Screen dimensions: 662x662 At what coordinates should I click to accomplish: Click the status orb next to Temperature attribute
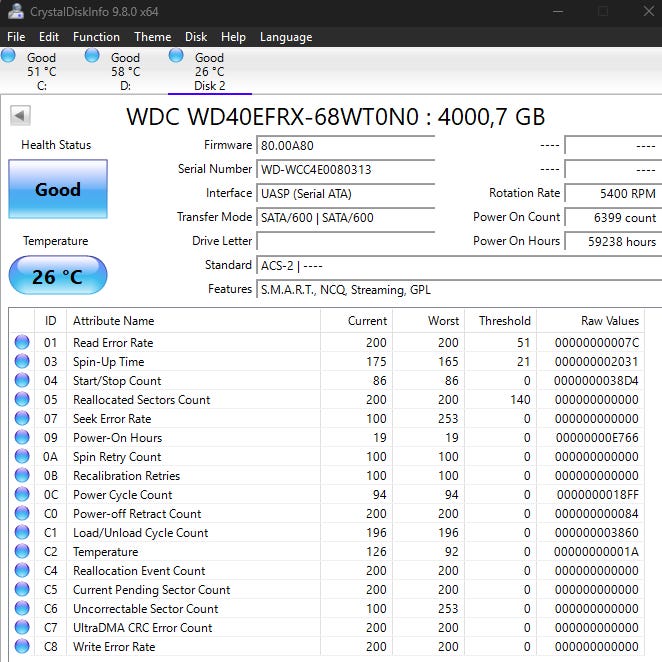click(22, 552)
